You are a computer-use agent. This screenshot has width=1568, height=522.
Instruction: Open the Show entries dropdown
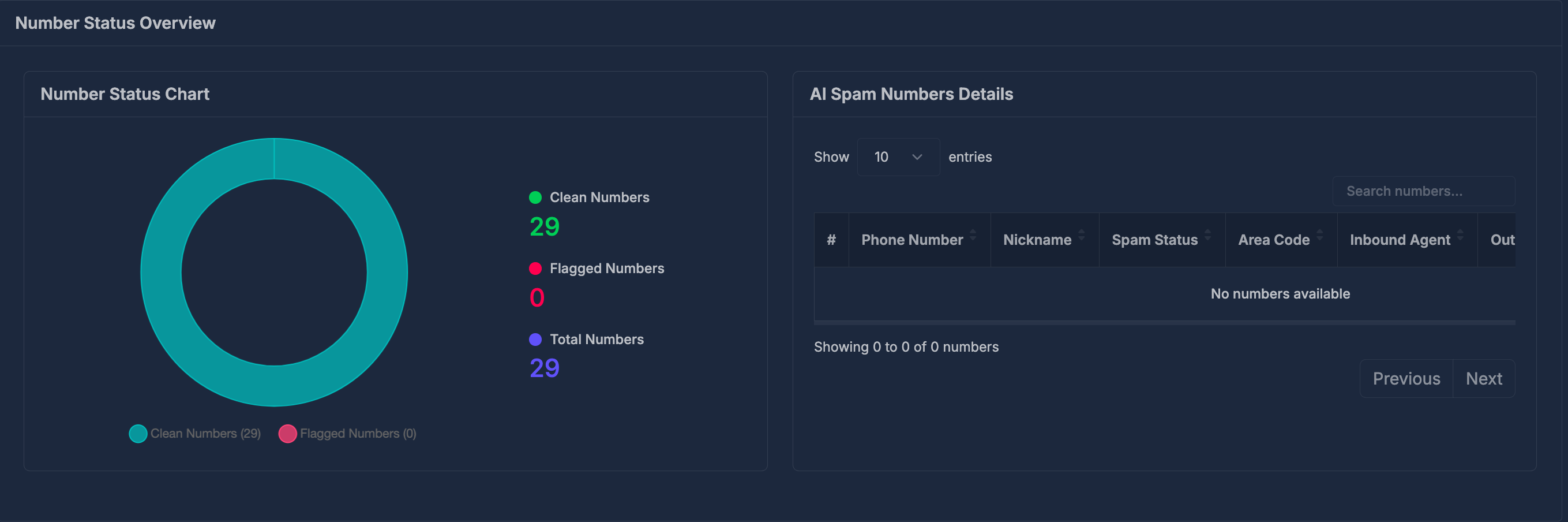pyautogui.click(x=898, y=156)
